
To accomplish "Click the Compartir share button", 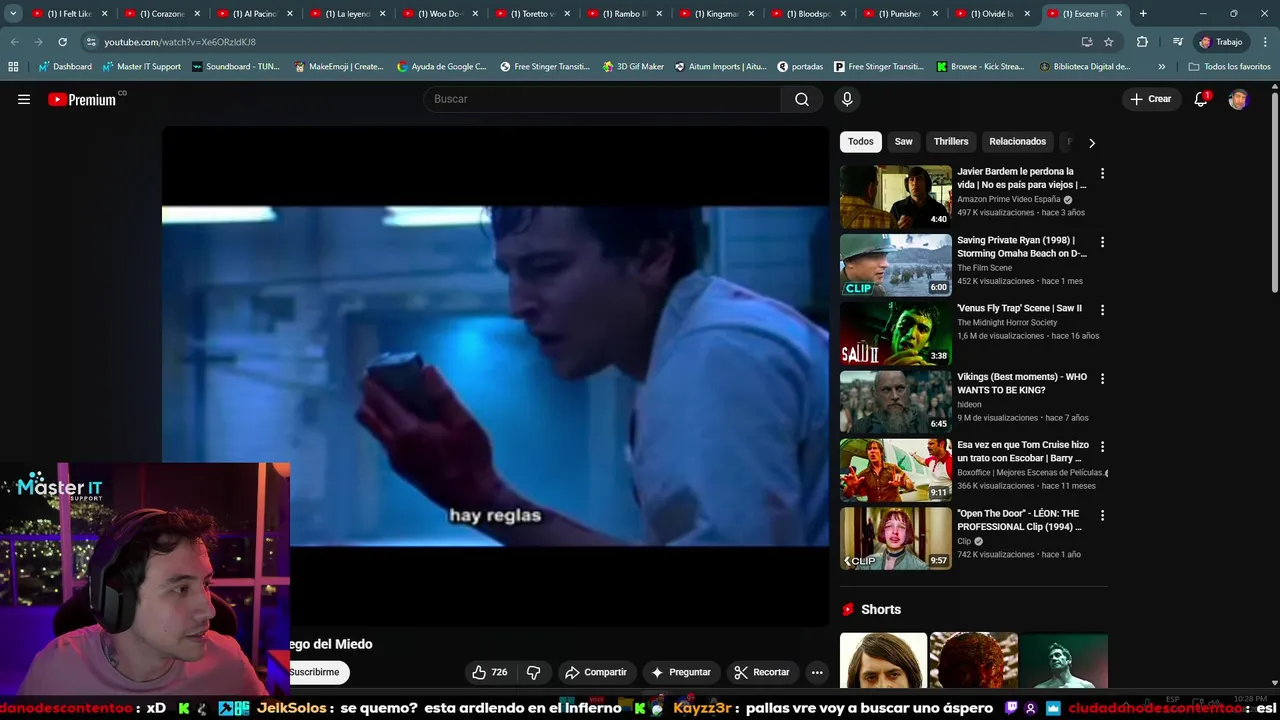I will click(596, 672).
